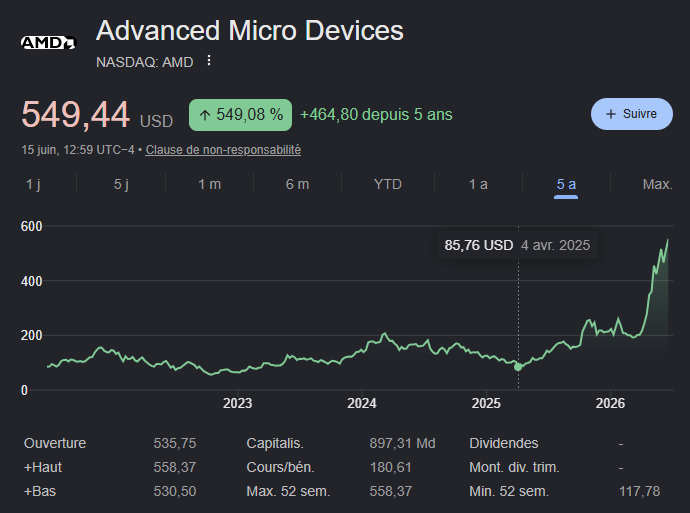The width and height of the screenshot is (690, 513).
Task: Click the Cours/bén. value 180,61
Action: click(391, 467)
